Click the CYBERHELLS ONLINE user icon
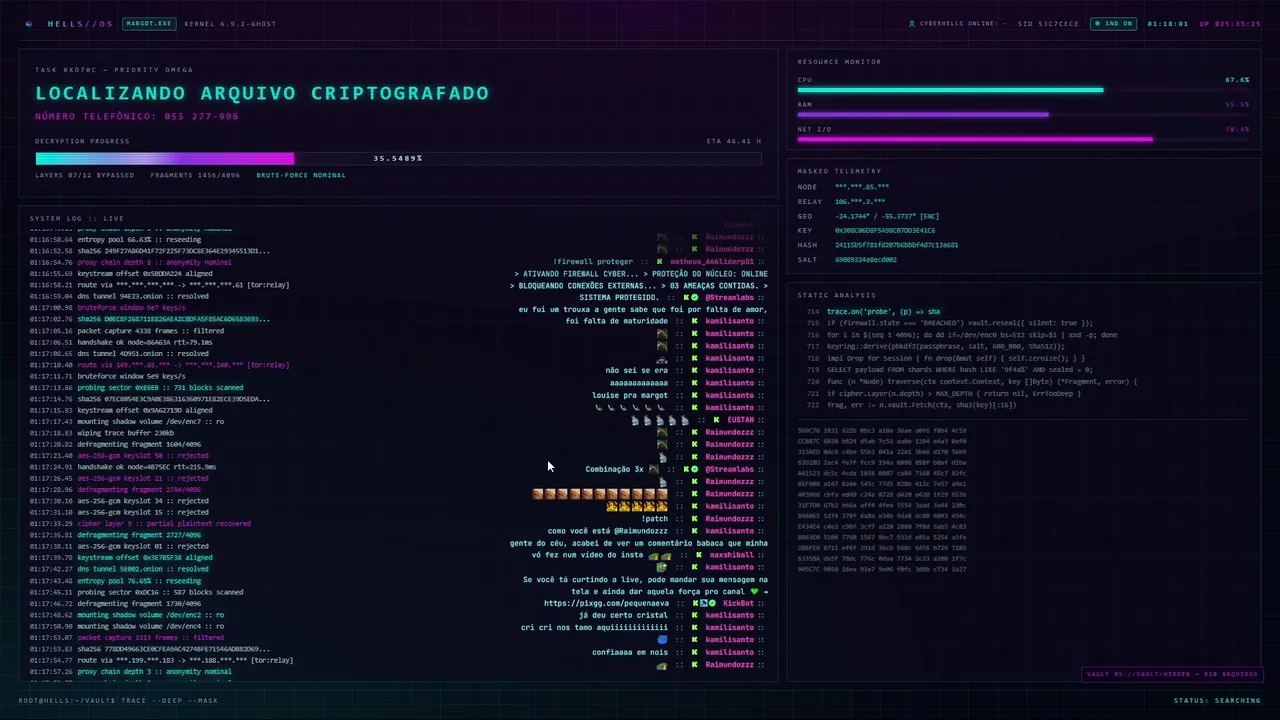 912,23
